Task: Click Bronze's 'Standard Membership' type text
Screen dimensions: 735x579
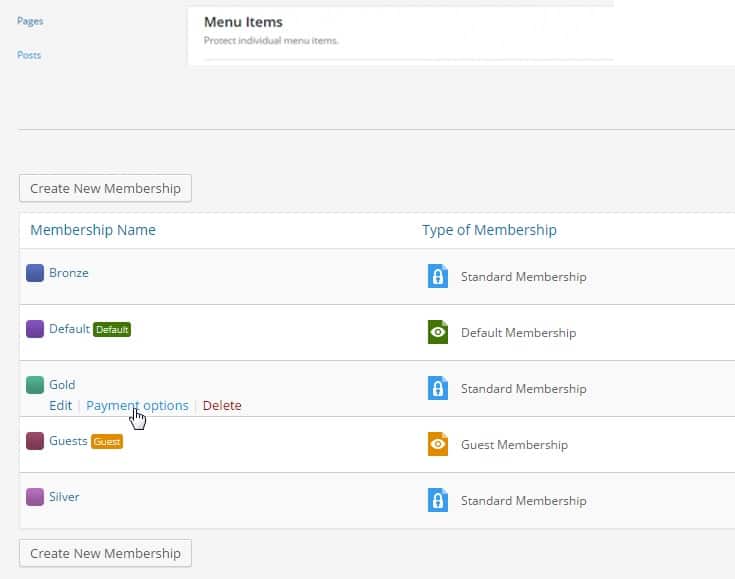Action: (524, 277)
